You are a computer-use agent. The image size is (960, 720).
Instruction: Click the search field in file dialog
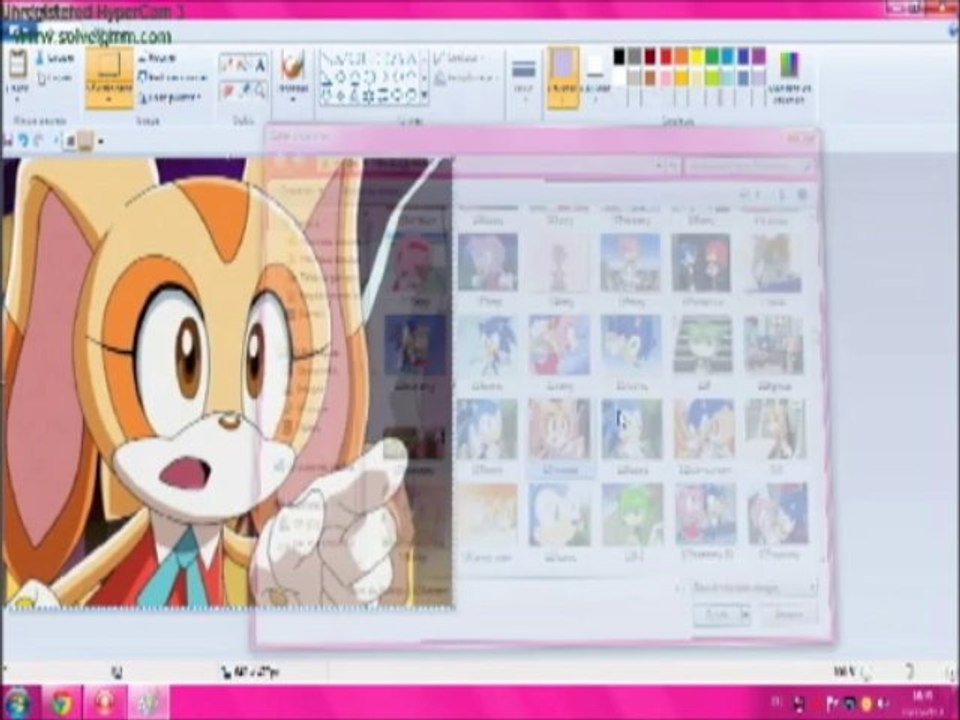pyautogui.click(x=748, y=166)
